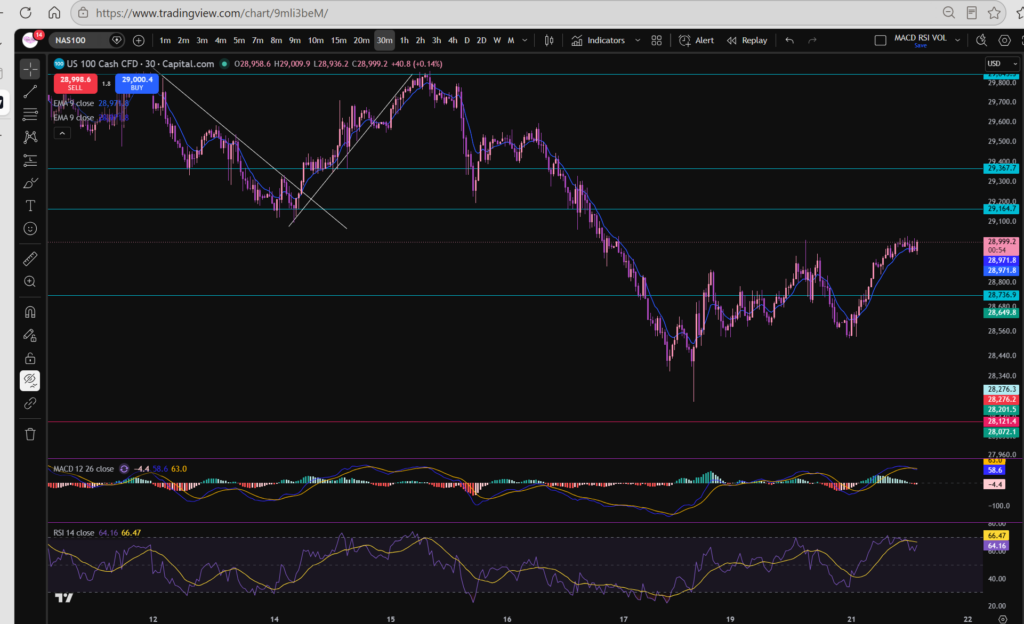Toggle hide all drawings eye icon
Image resolution: width=1024 pixels, height=624 pixels.
(30, 381)
